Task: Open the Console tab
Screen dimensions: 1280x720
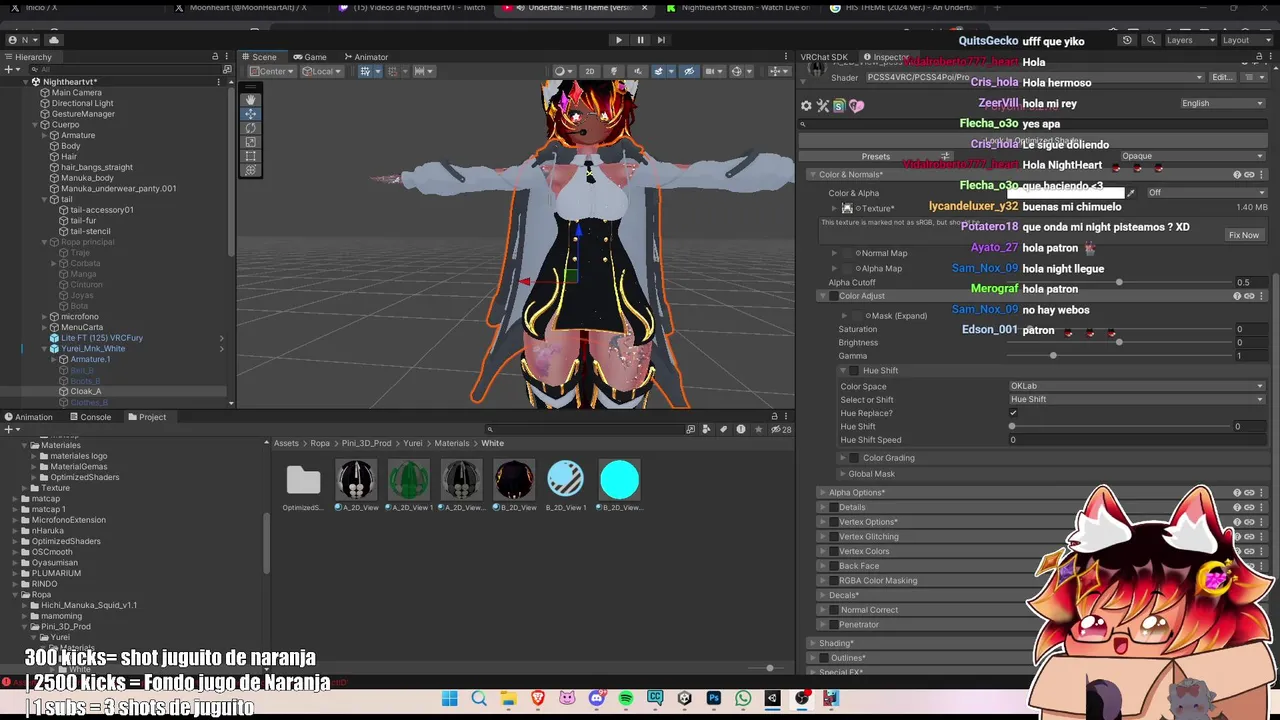Action: (x=91, y=417)
